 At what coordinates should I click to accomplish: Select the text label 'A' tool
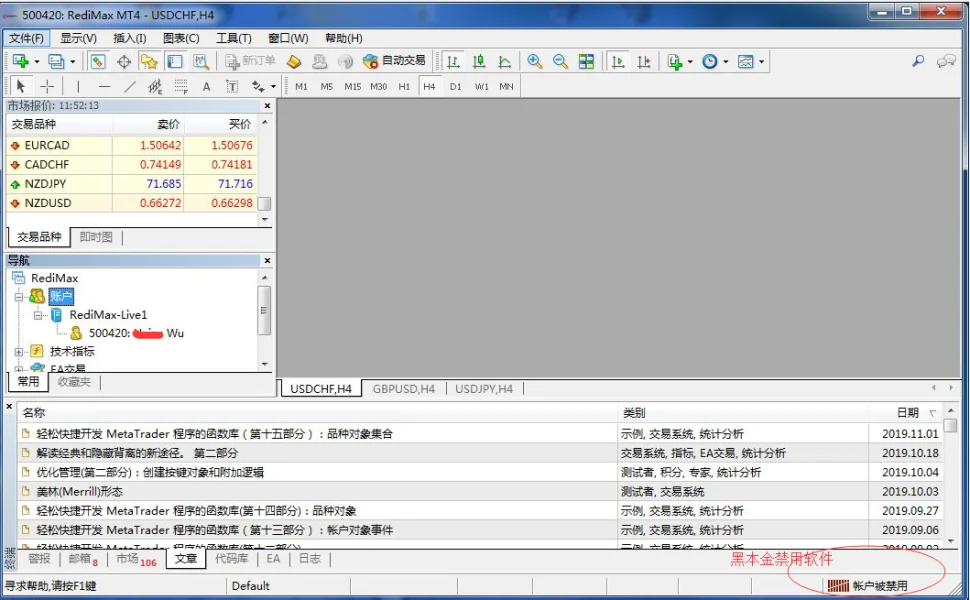[x=207, y=86]
